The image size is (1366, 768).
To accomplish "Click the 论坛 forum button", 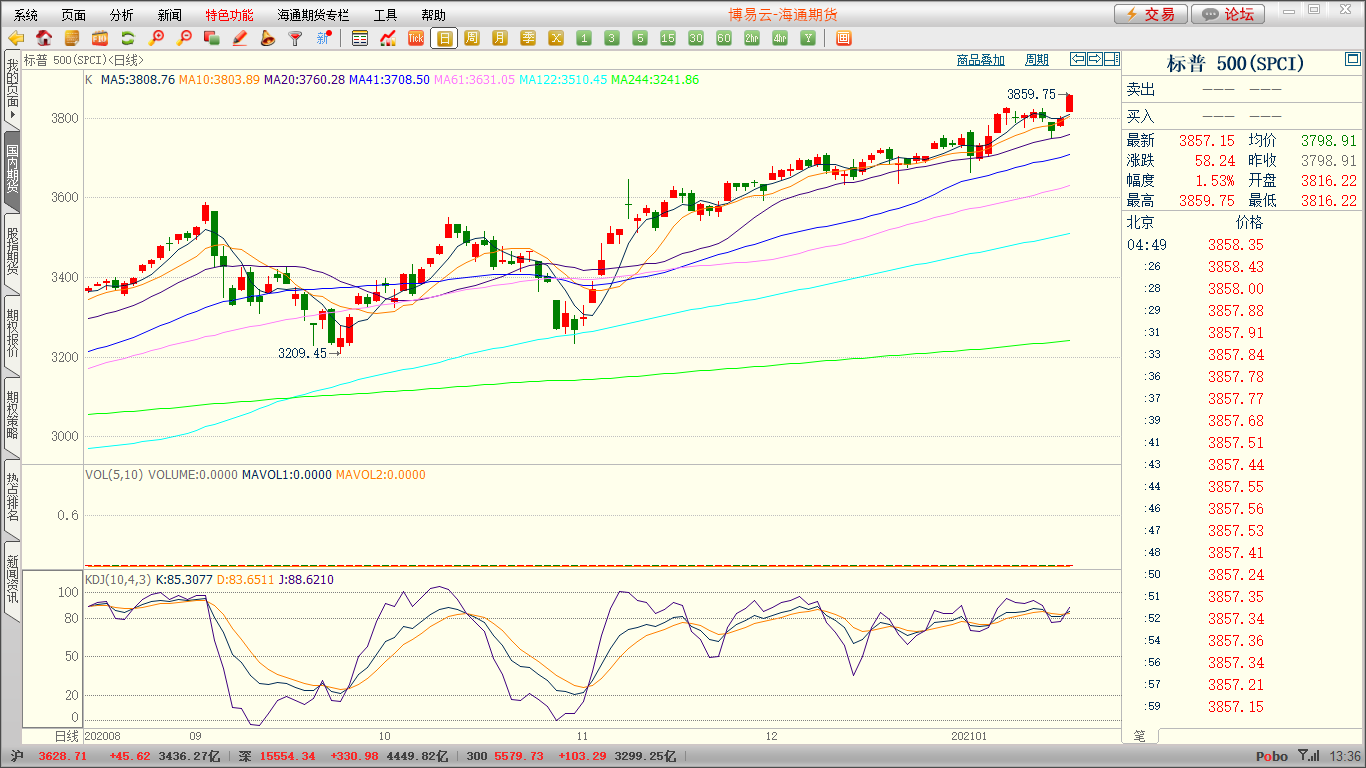I will point(1228,14).
